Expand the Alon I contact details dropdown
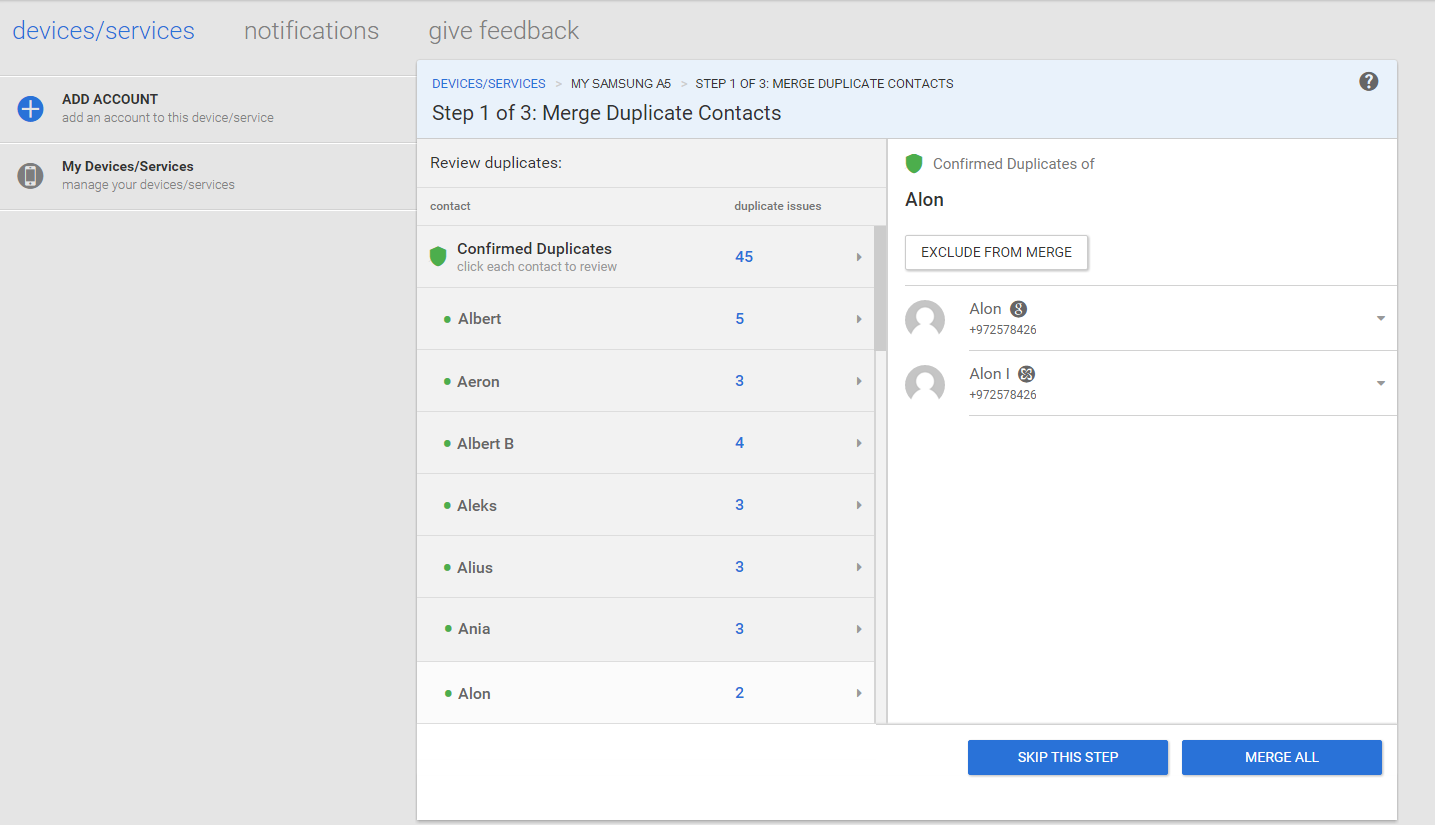The height and width of the screenshot is (825, 1435). coord(1381,384)
